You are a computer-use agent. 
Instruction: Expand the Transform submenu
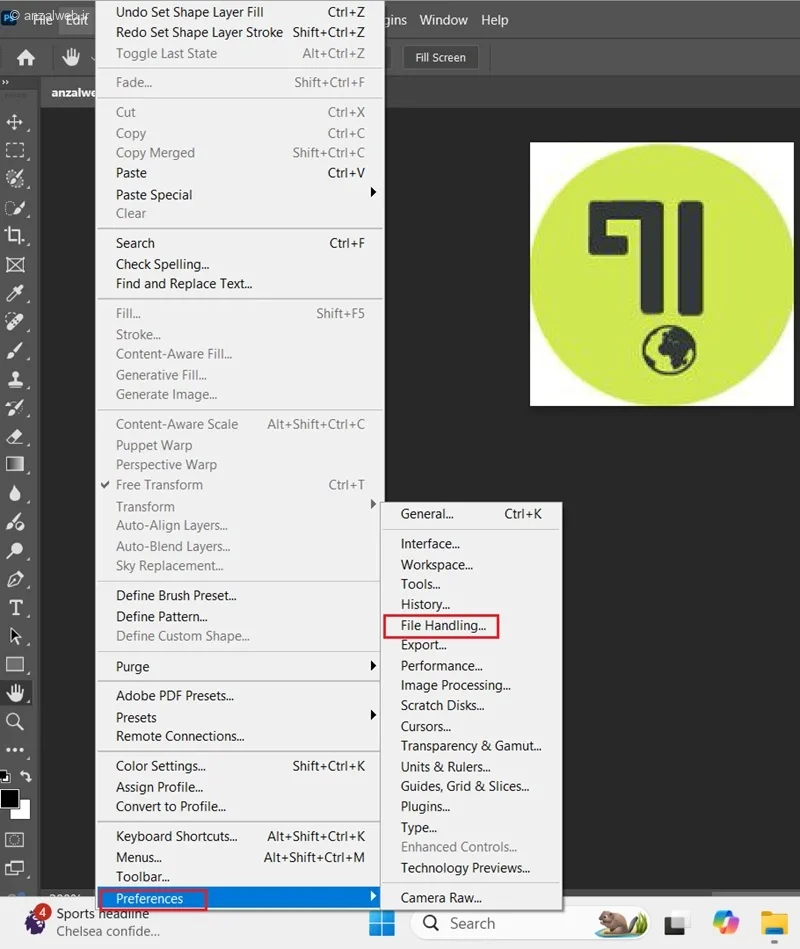[x=239, y=506]
